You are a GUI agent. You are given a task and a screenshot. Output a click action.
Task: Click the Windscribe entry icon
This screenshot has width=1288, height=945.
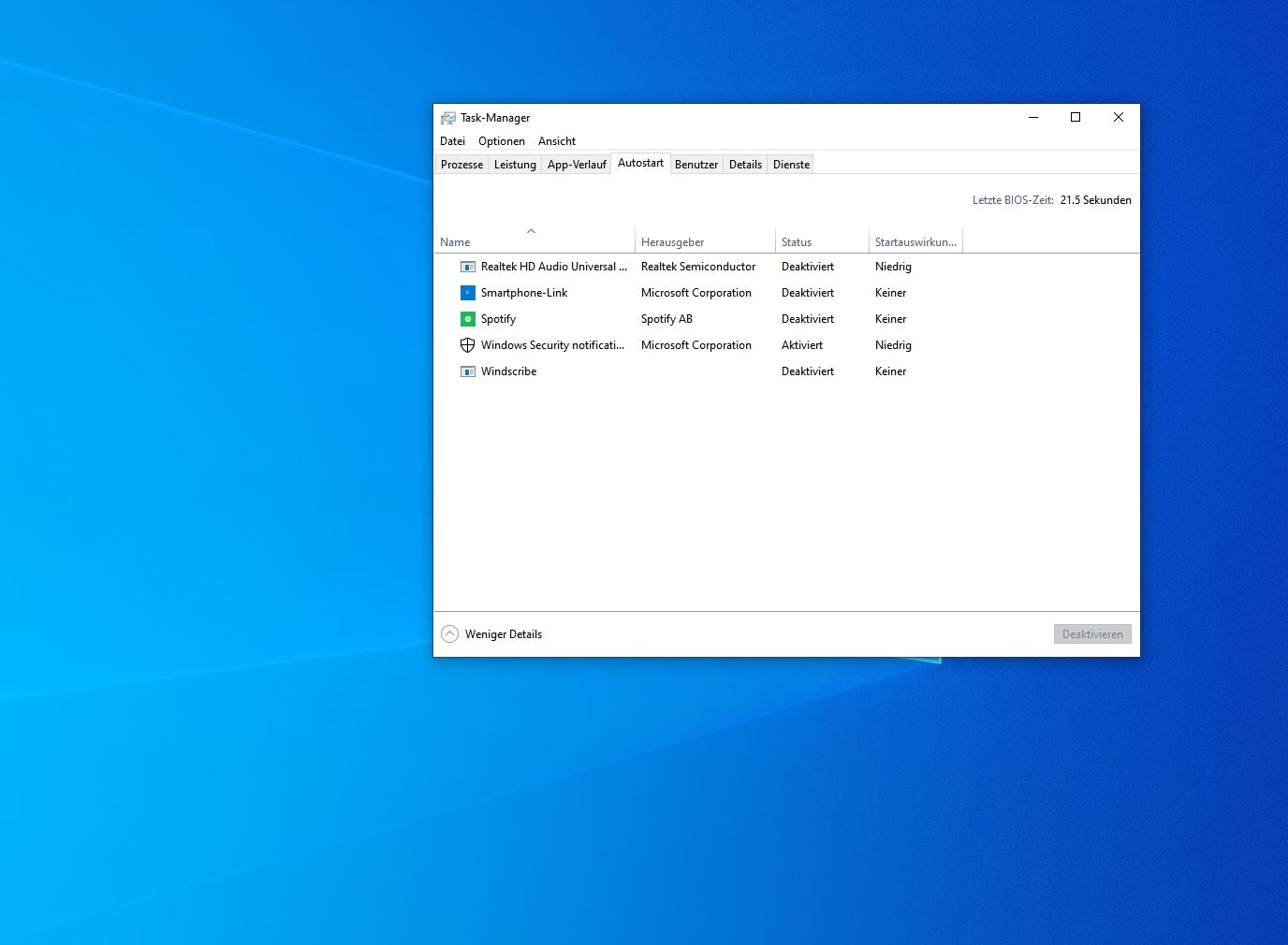click(x=468, y=371)
